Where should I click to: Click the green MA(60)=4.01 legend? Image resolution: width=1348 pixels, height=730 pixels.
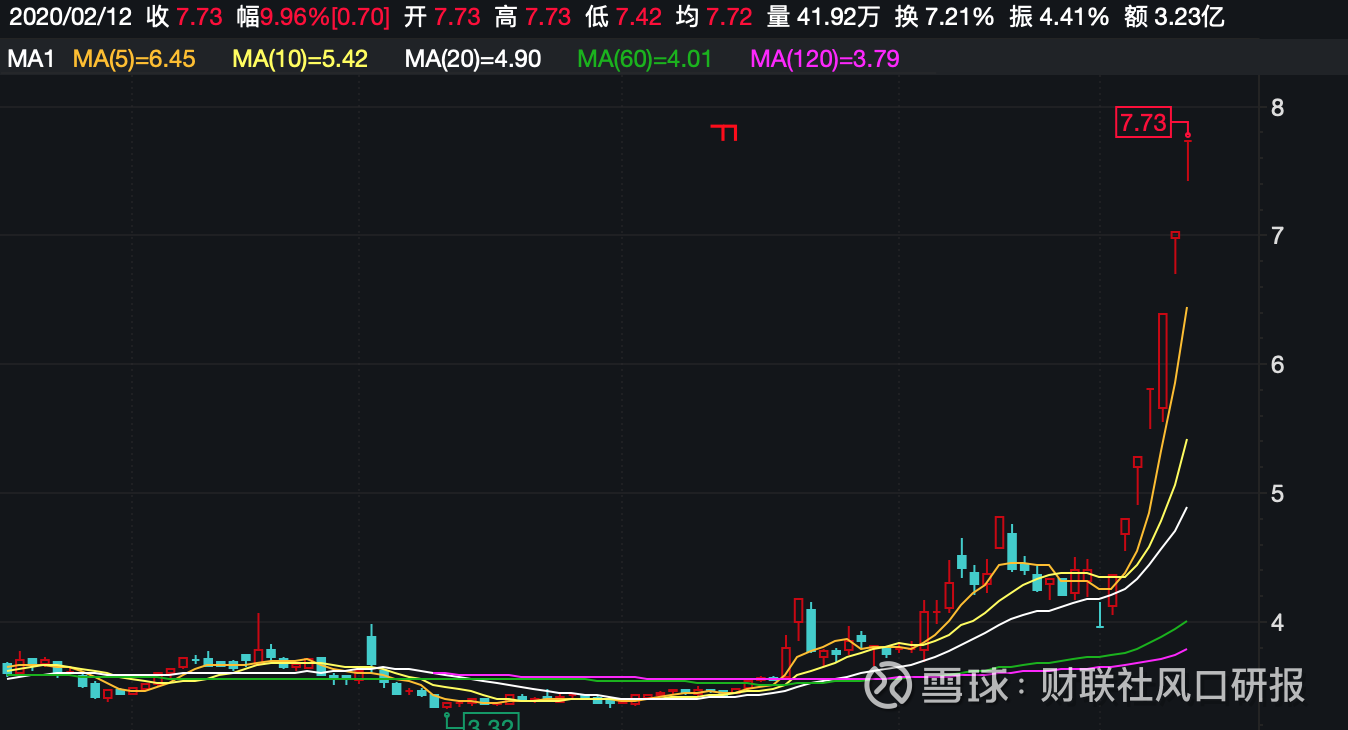click(645, 59)
